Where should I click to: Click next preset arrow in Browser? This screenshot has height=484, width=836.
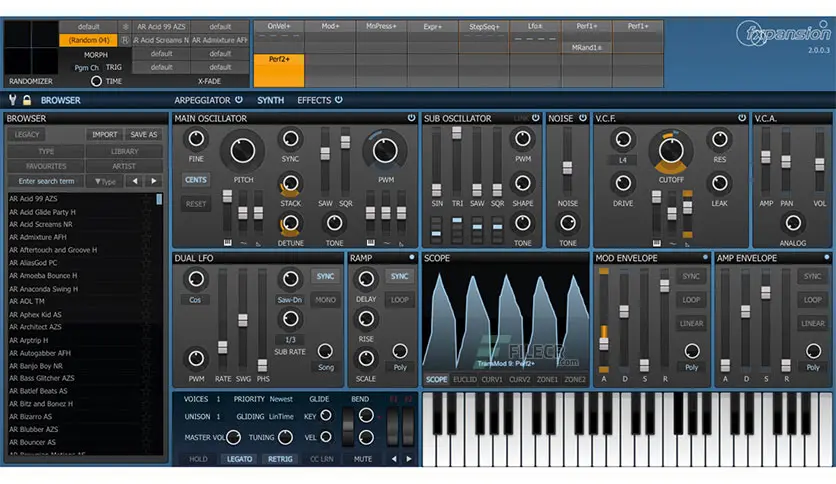[154, 181]
